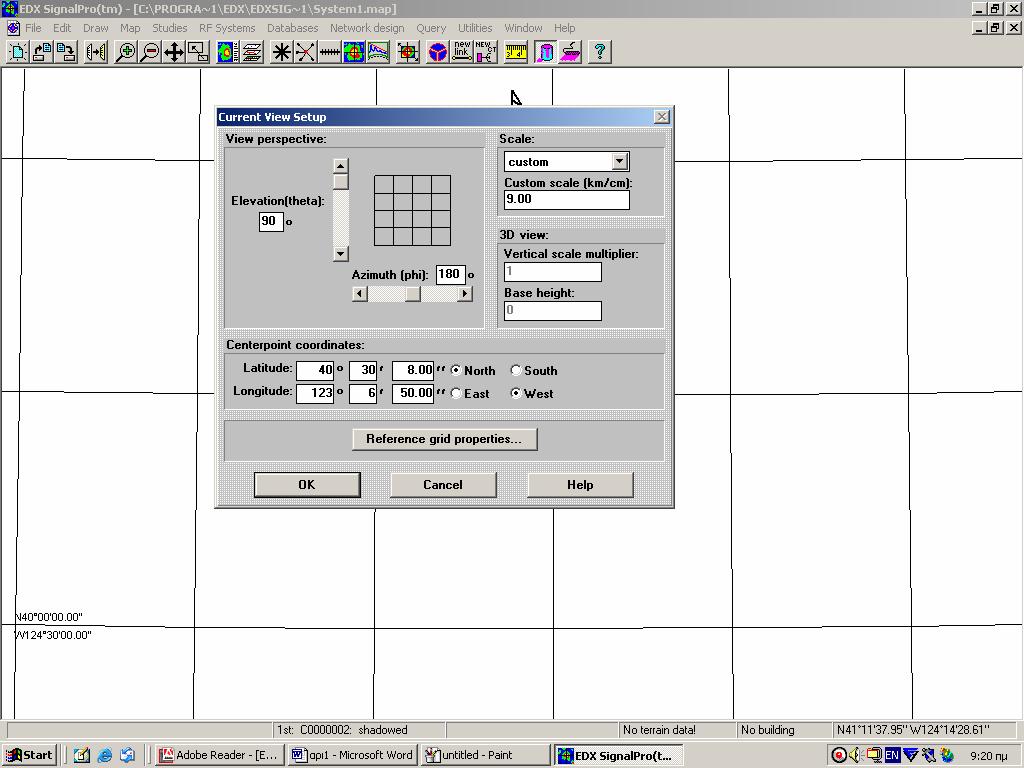The image size is (1024, 768).
Task: Select South latitude radio button
Action: 516,370
